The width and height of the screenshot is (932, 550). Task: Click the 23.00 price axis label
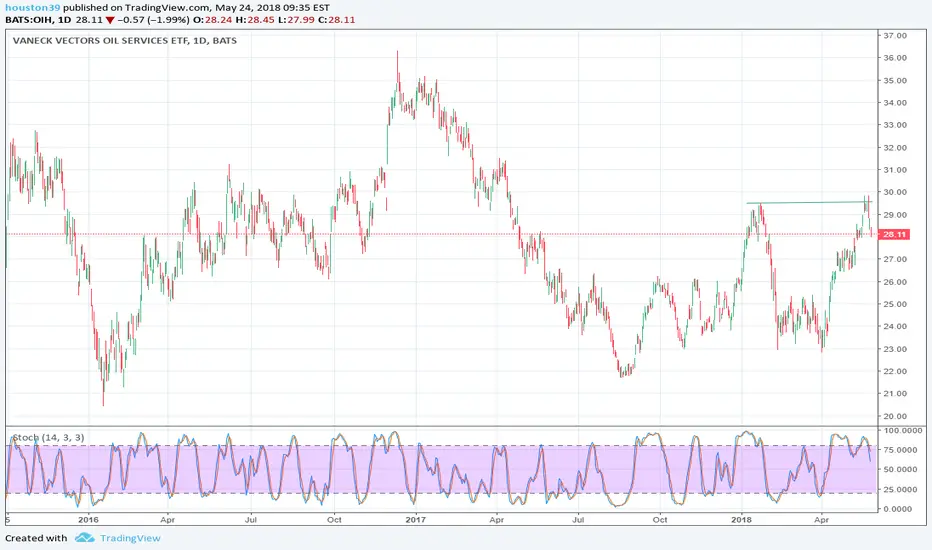[x=895, y=349]
